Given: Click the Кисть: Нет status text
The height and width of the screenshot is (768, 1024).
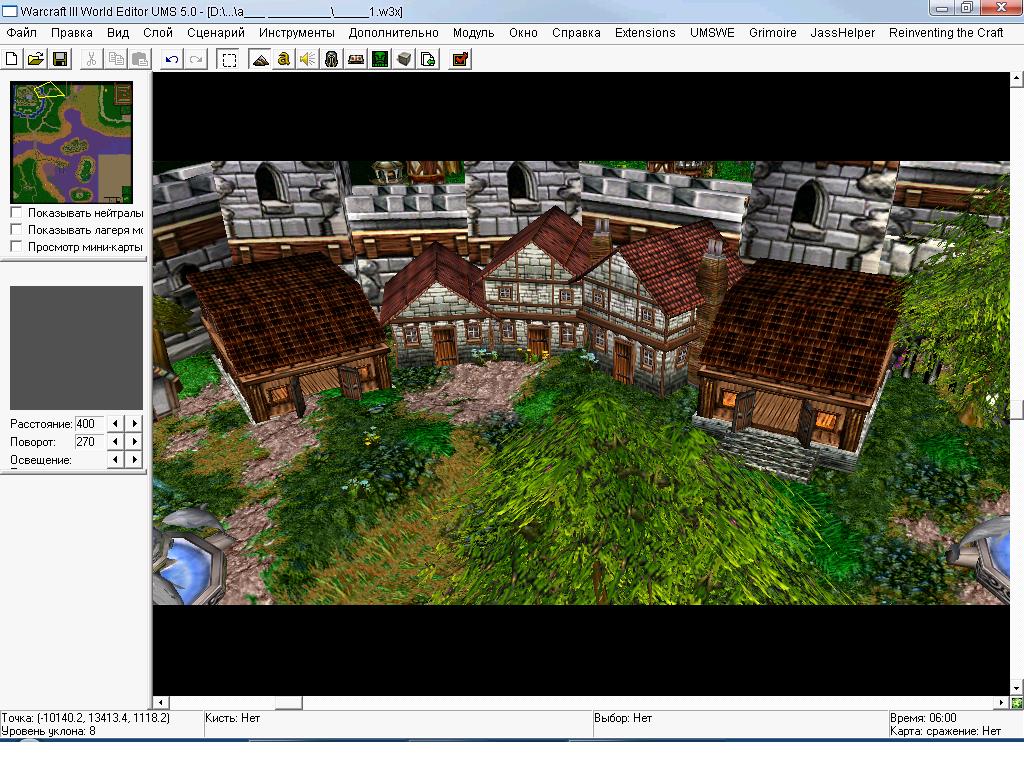Looking at the screenshot, I should point(232,718).
